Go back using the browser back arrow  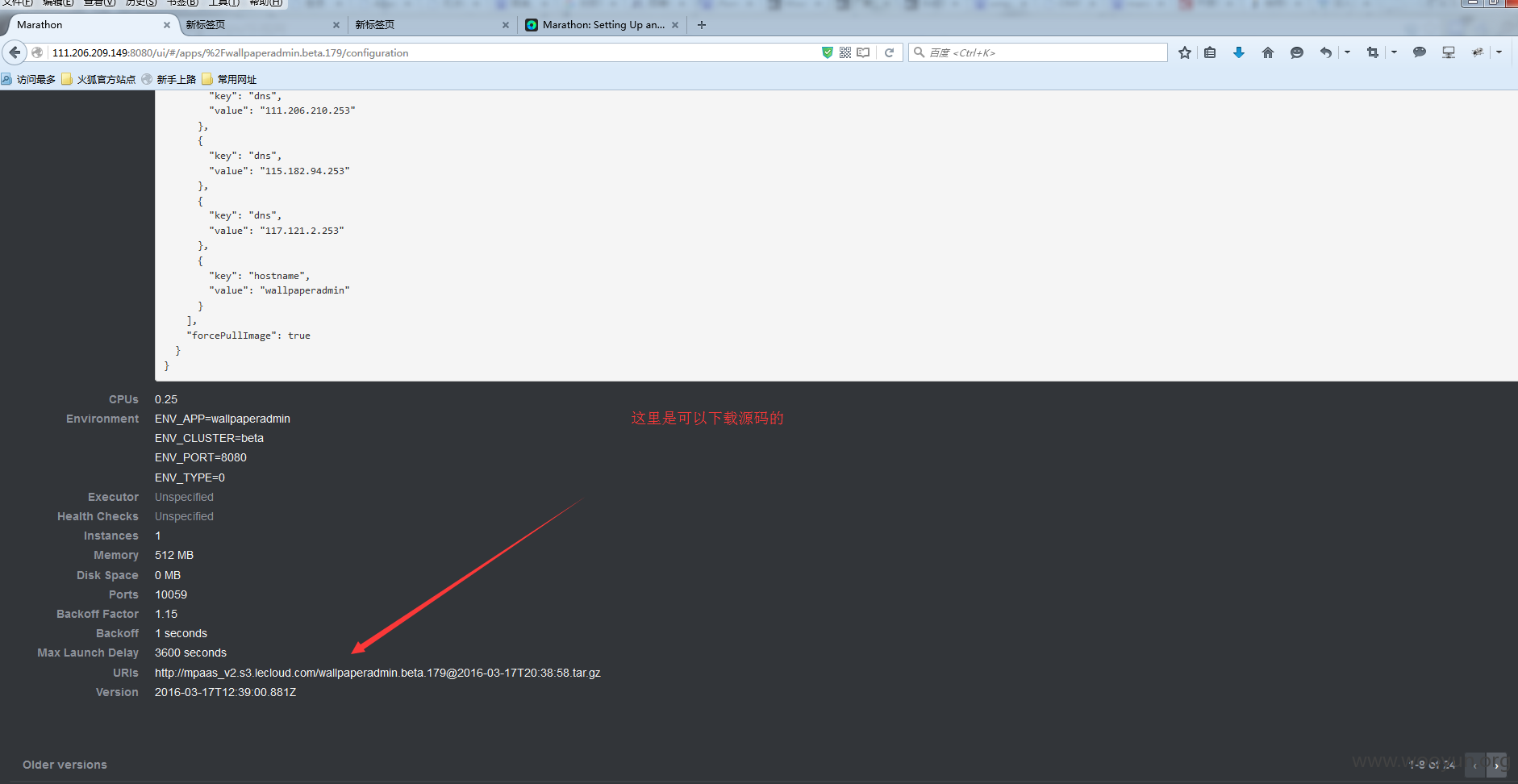15,52
